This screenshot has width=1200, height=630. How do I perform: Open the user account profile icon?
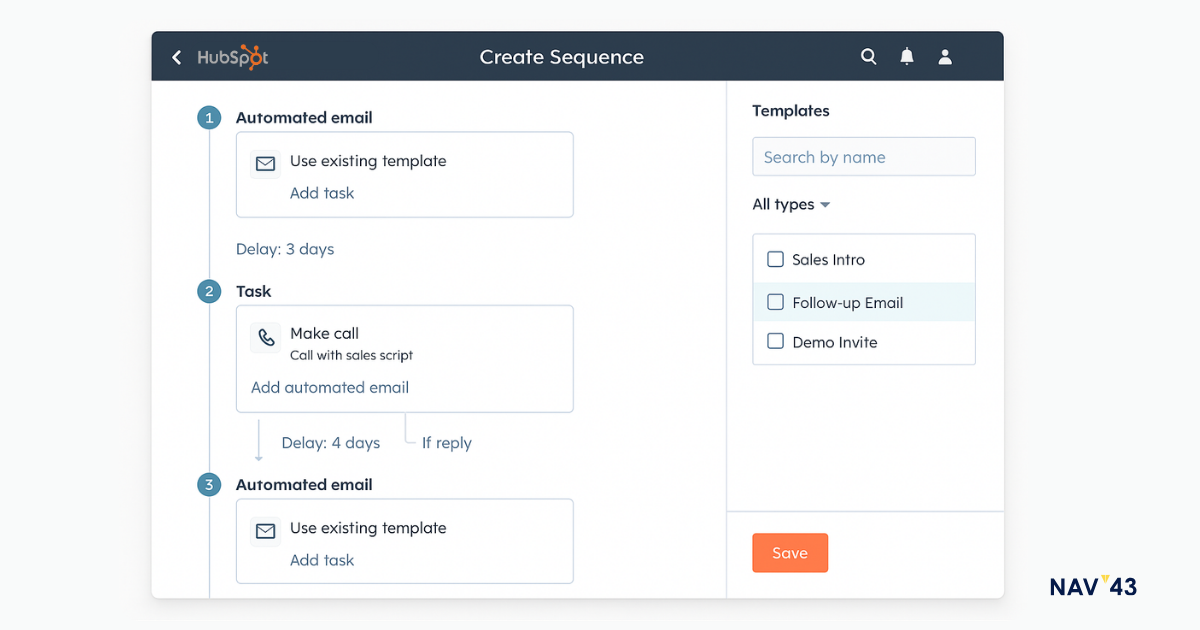point(945,57)
